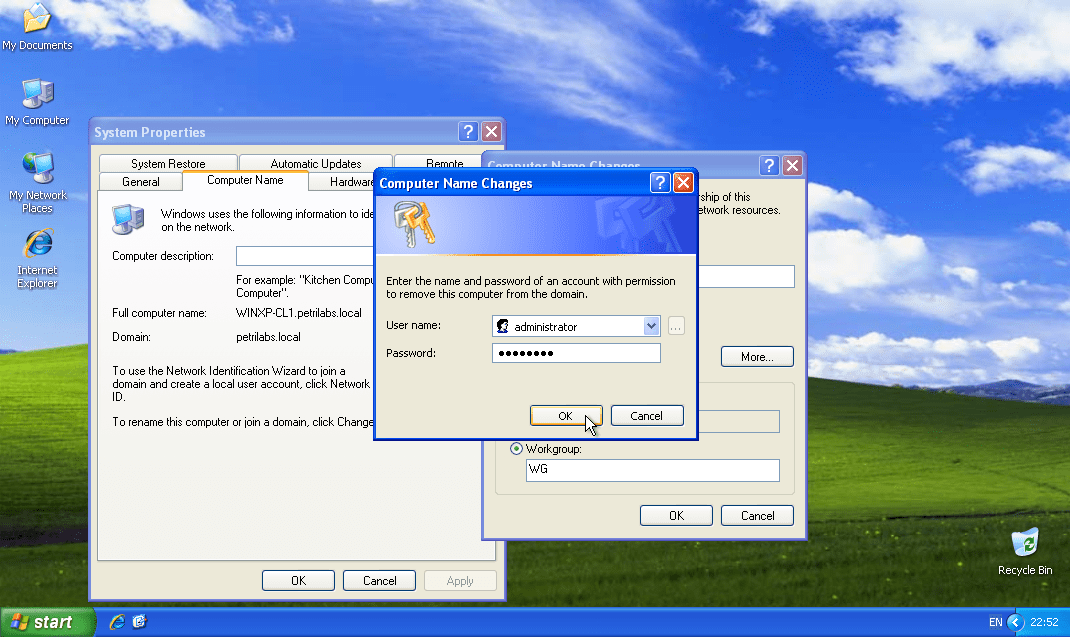
Task: Click the help button on System Properties
Action: 468,132
